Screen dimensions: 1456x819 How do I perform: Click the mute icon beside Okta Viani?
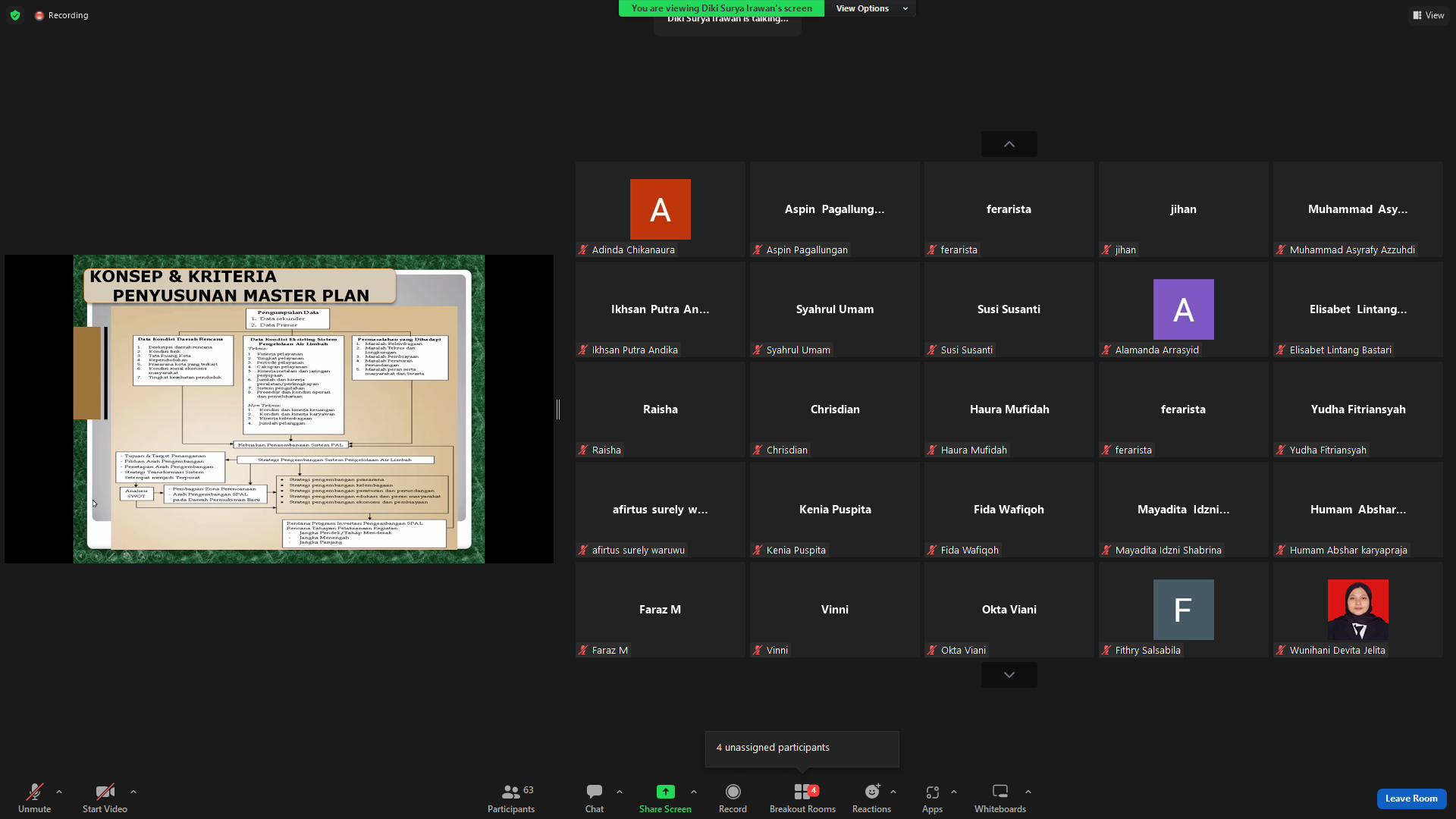pos(932,651)
